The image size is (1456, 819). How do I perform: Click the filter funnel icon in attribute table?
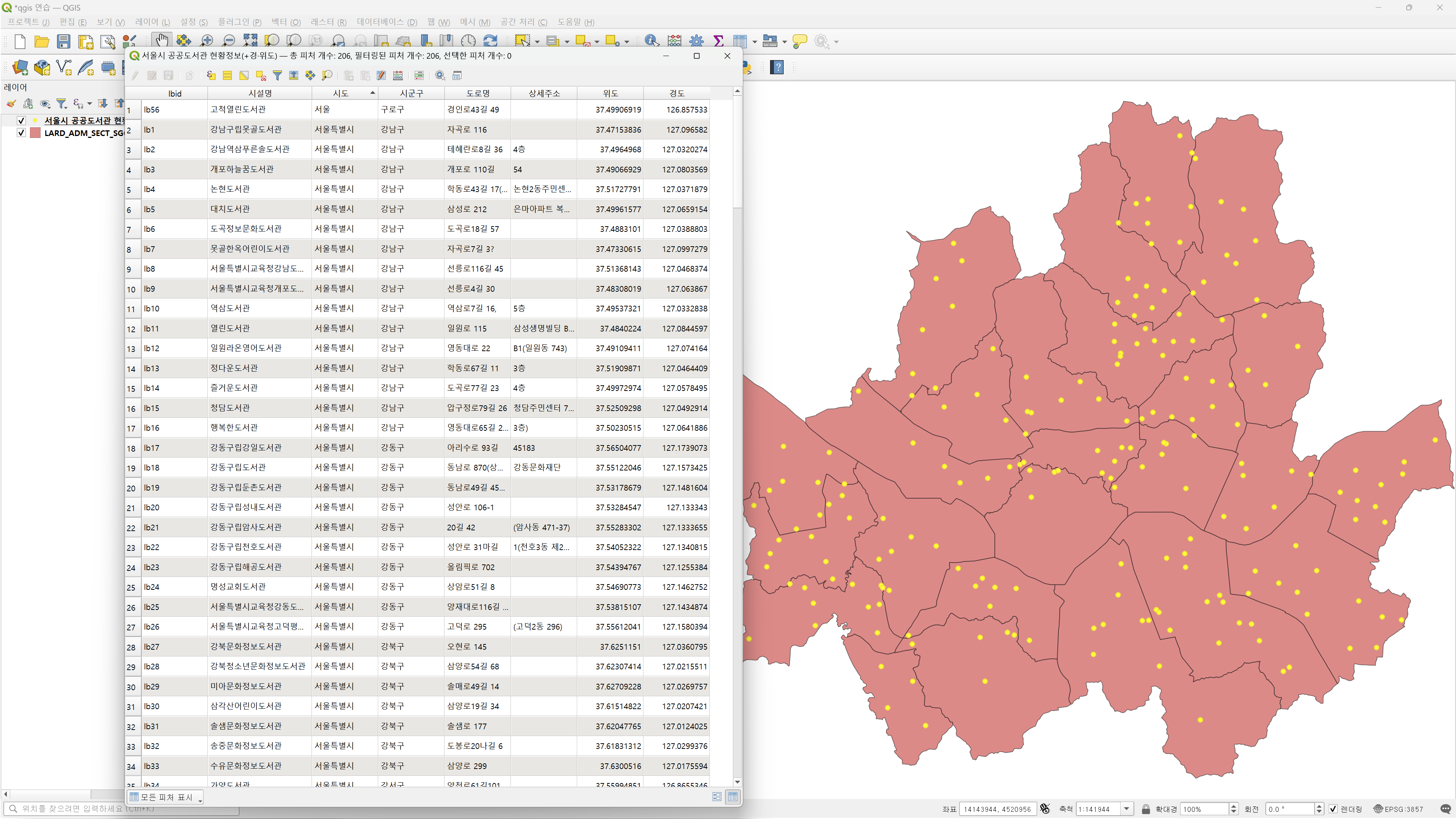[277, 75]
